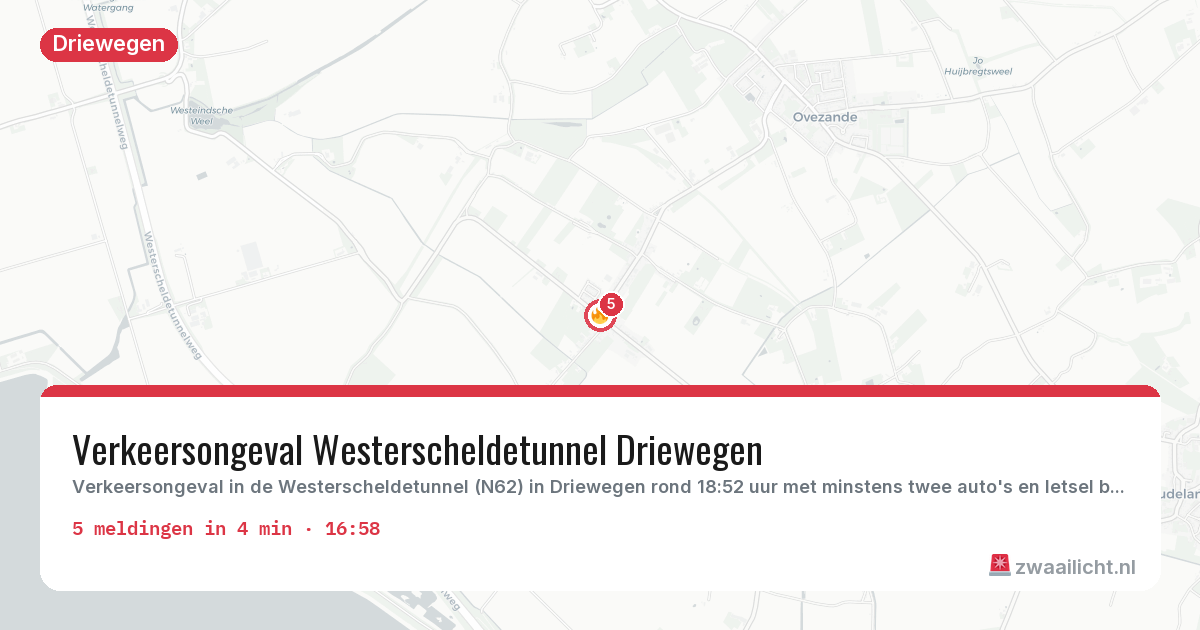Open the fire incident marker on the map
This screenshot has width=1200, height=630.
point(599,316)
